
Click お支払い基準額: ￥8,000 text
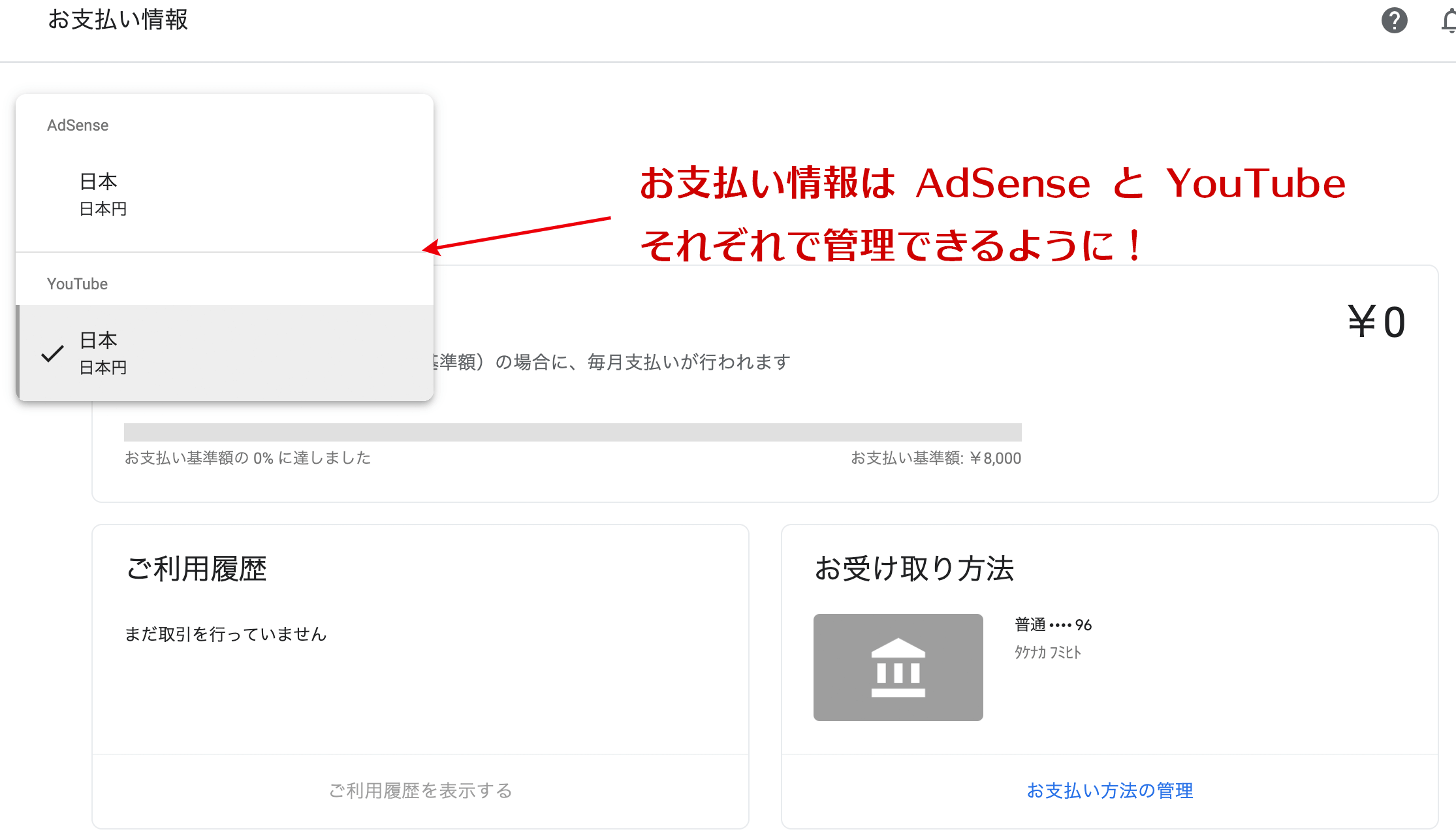click(x=936, y=458)
